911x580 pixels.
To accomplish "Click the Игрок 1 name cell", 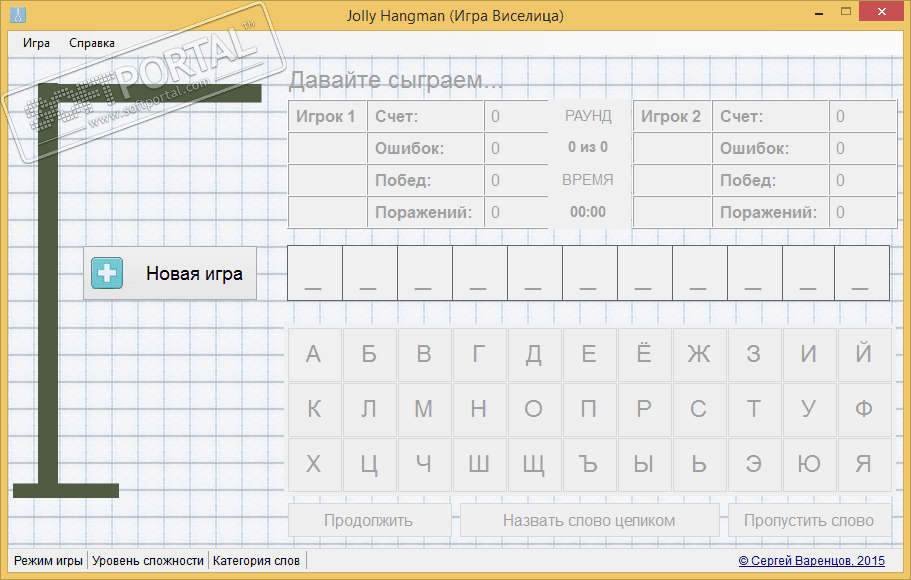I will [327, 116].
